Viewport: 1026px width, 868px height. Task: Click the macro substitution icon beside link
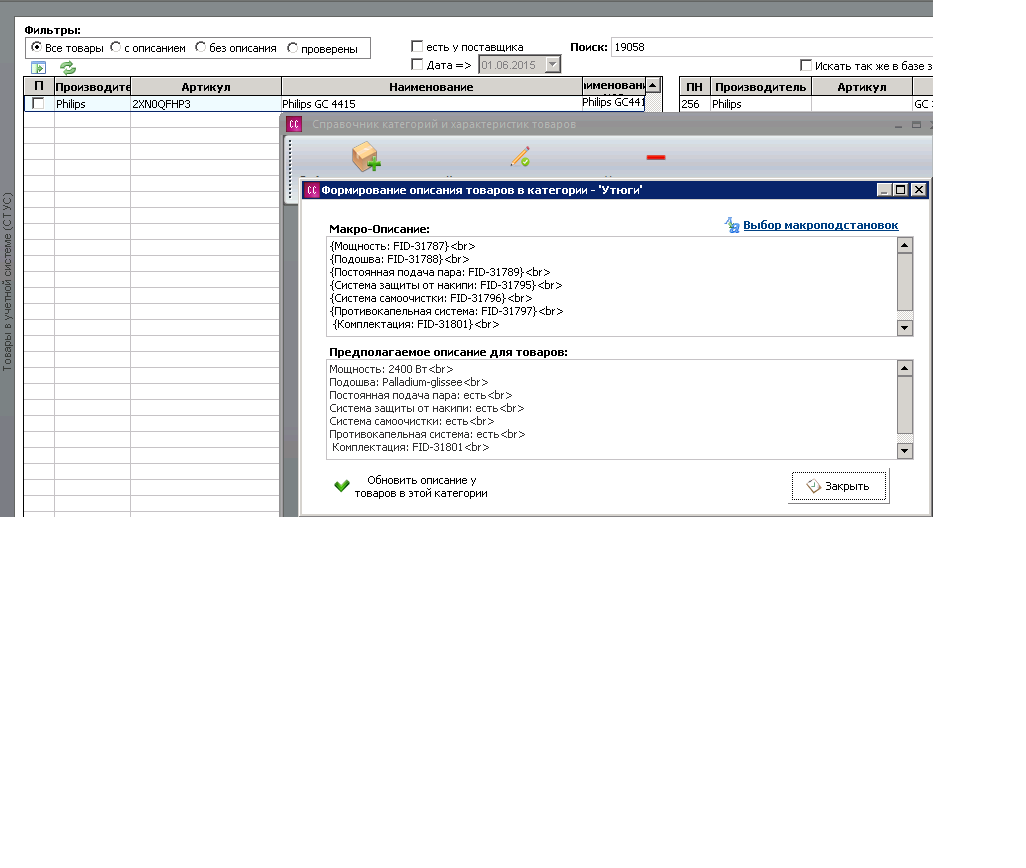pos(732,225)
